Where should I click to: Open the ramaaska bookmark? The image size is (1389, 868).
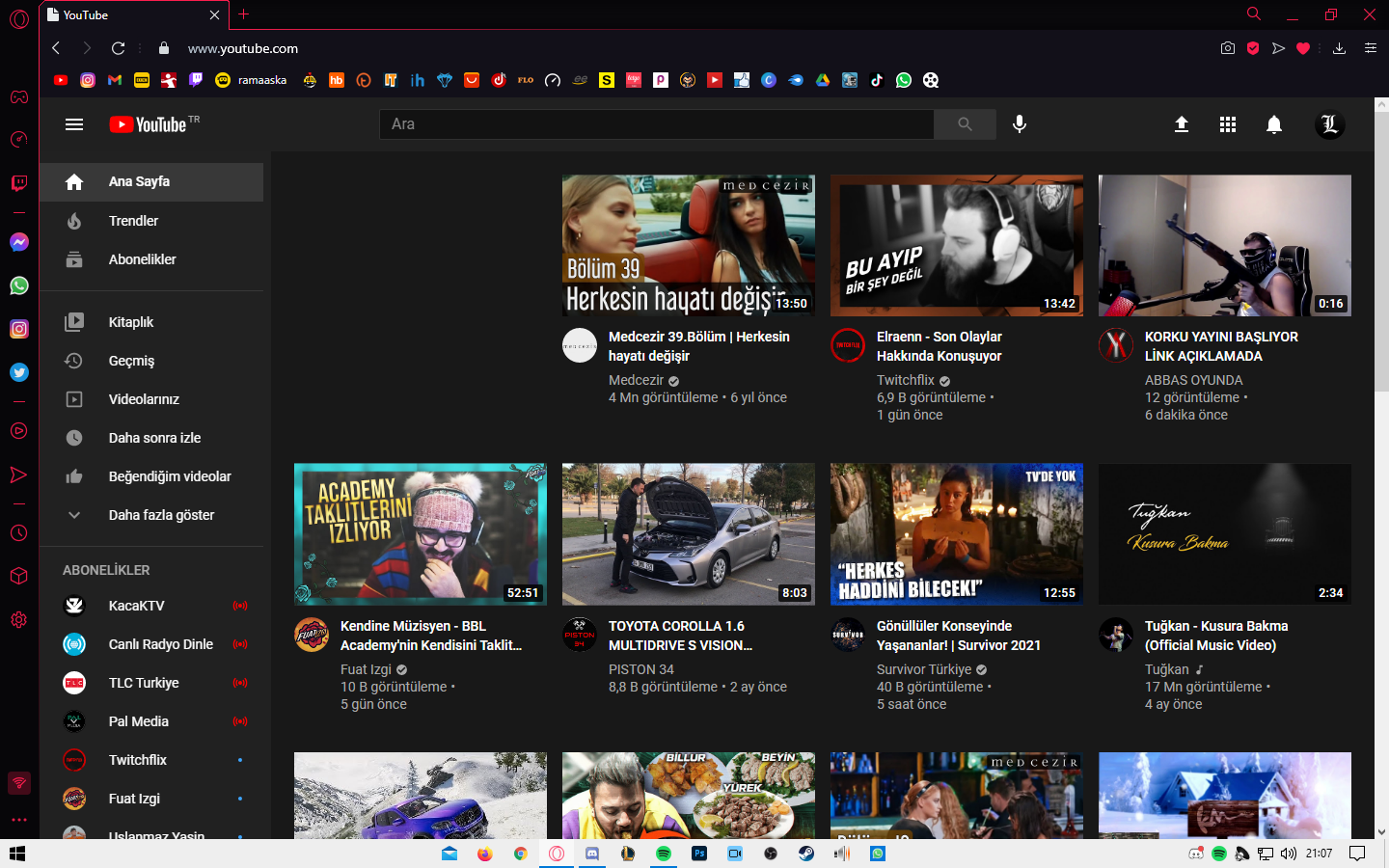click(251, 80)
